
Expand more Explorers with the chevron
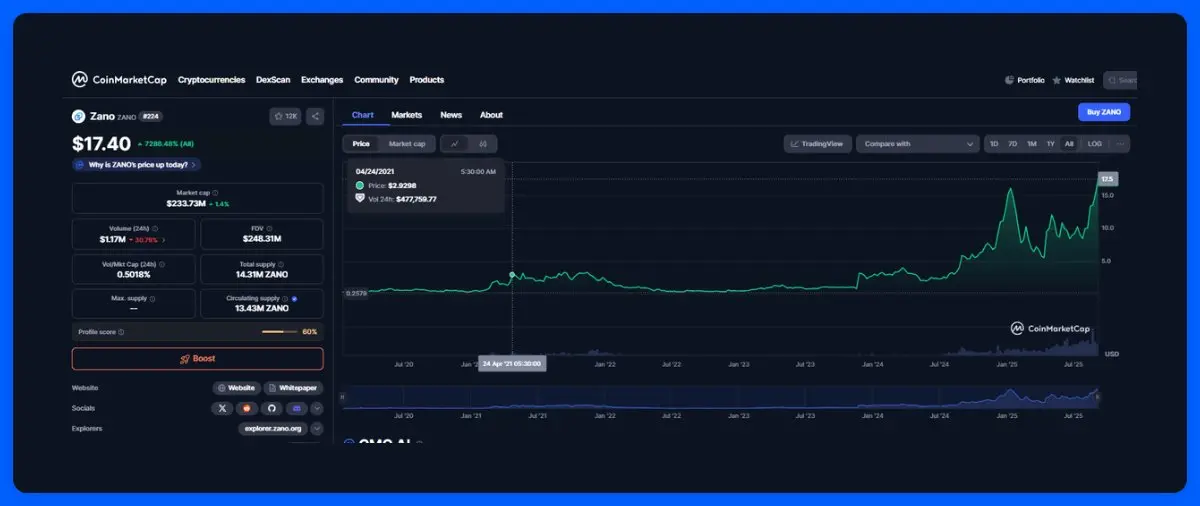click(x=317, y=429)
